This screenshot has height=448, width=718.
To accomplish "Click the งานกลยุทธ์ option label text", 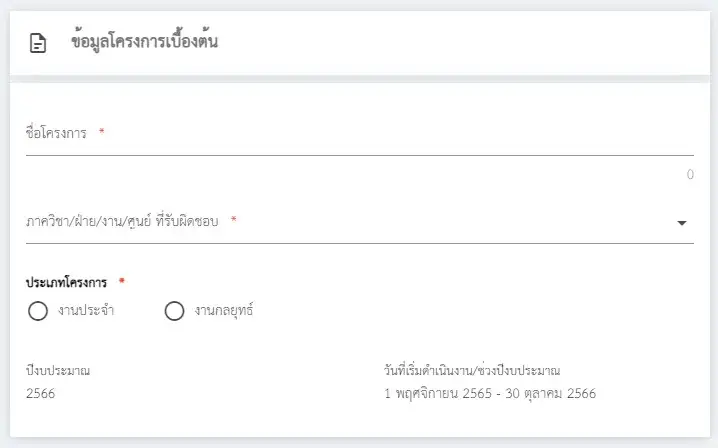I will click(224, 311).
